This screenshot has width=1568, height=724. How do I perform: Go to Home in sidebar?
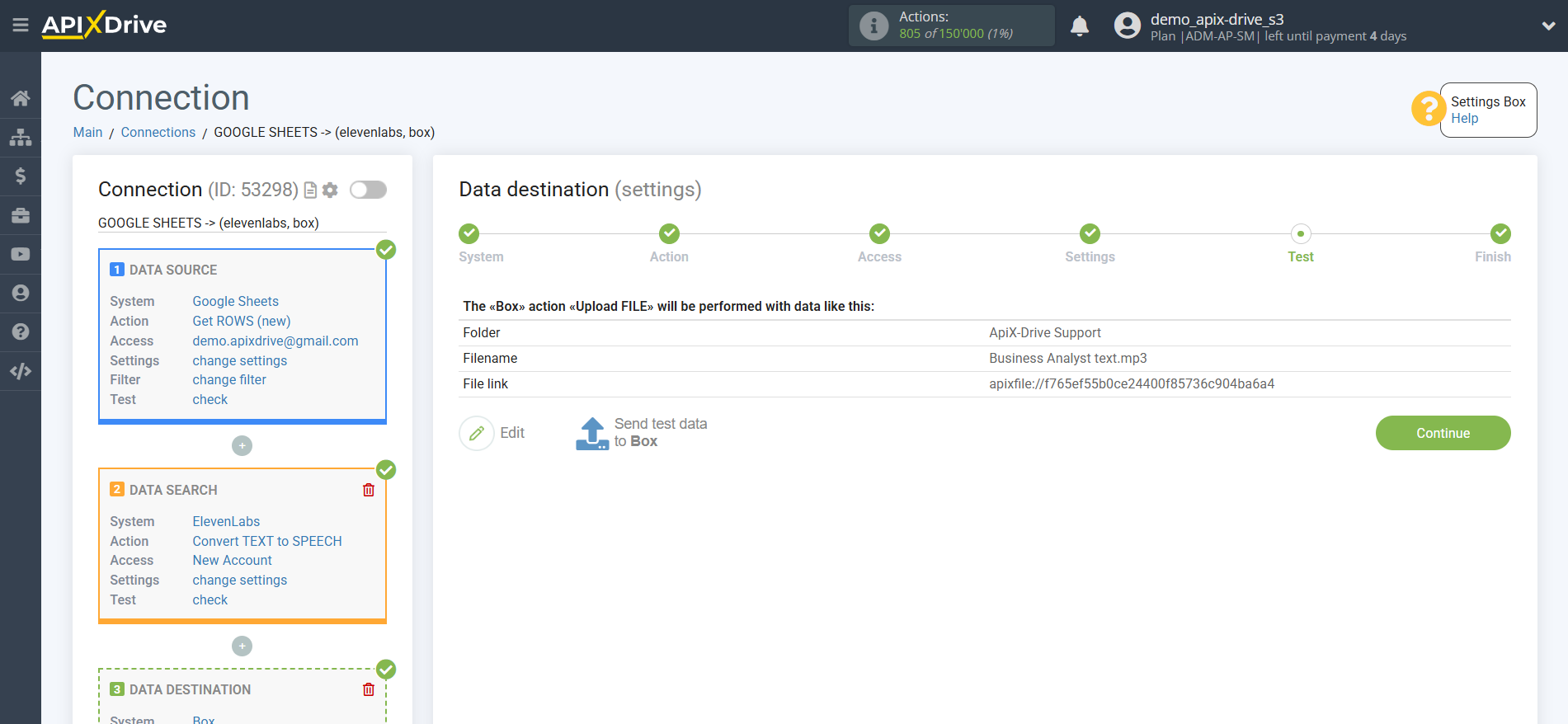pos(21,98)
